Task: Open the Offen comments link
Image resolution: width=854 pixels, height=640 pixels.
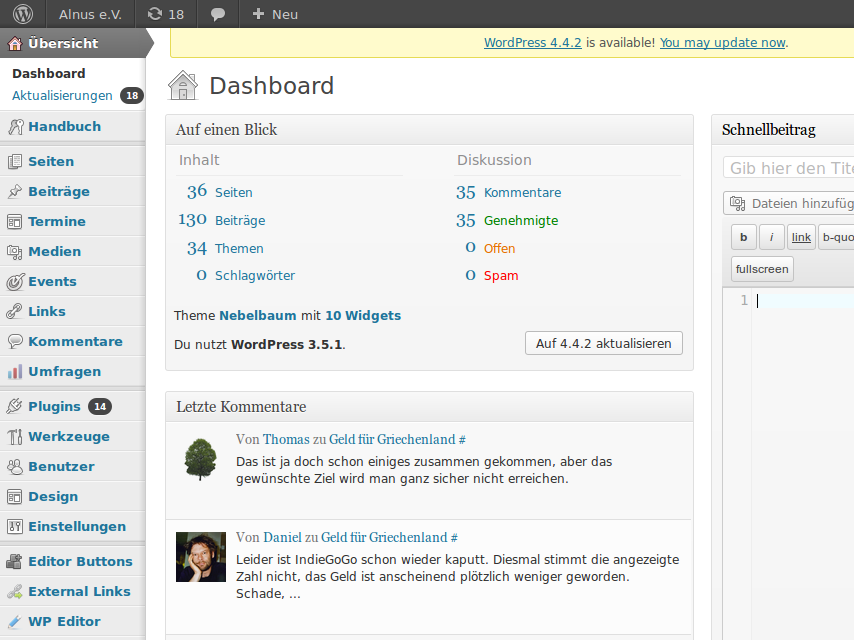Action: coord(499,248)
